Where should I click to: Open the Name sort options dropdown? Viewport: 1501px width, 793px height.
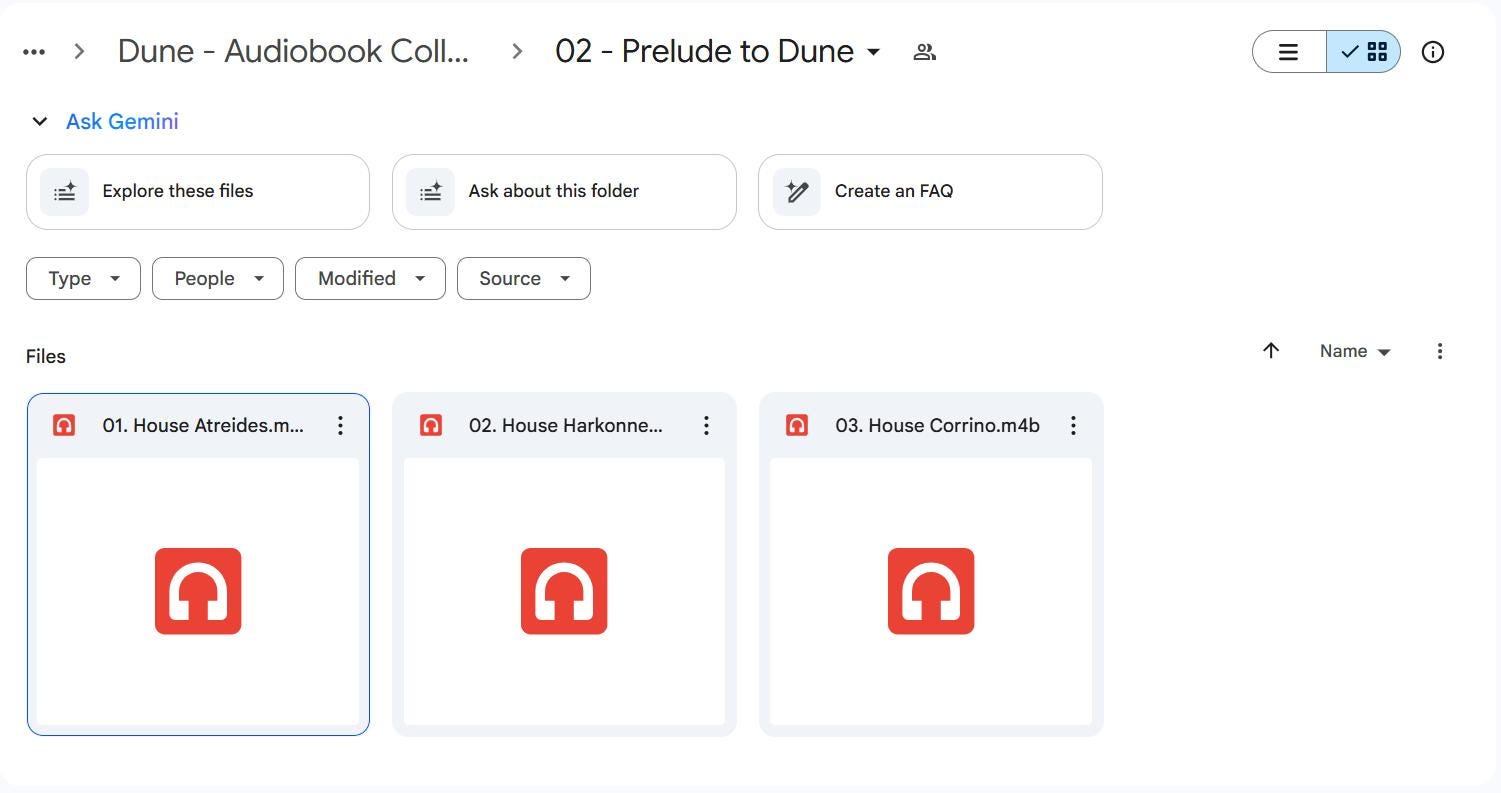pos(1355,351)
